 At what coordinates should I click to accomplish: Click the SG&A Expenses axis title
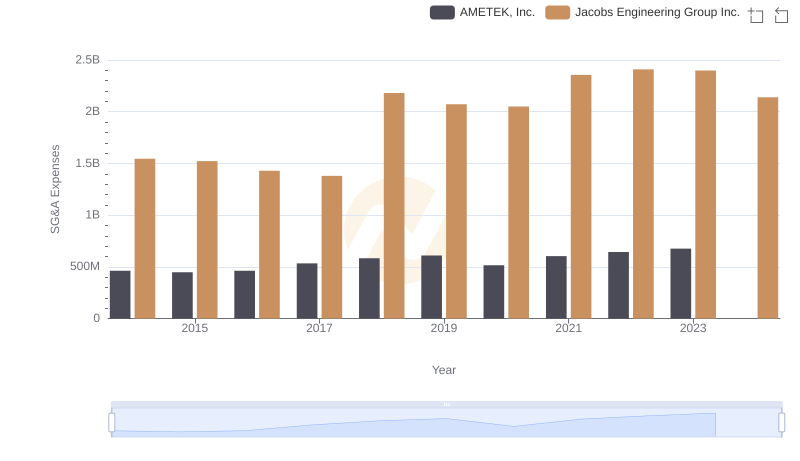pos(55,189)
